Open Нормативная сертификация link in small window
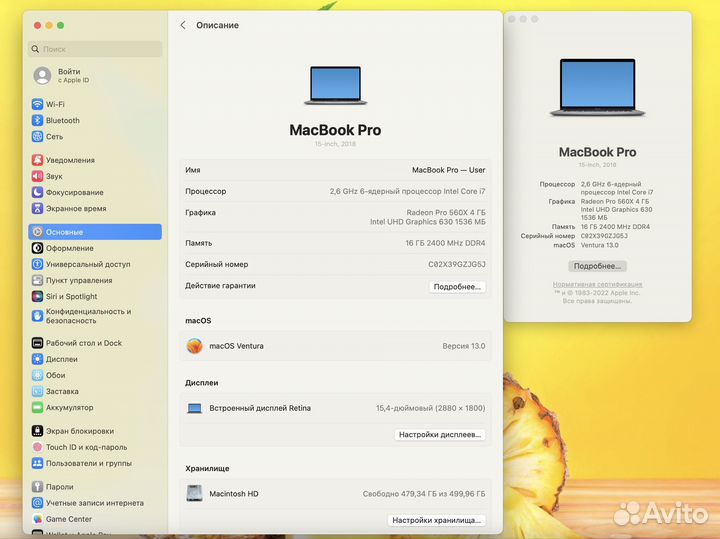This screenshot has height=539, width=720. [x=597, y=284]
